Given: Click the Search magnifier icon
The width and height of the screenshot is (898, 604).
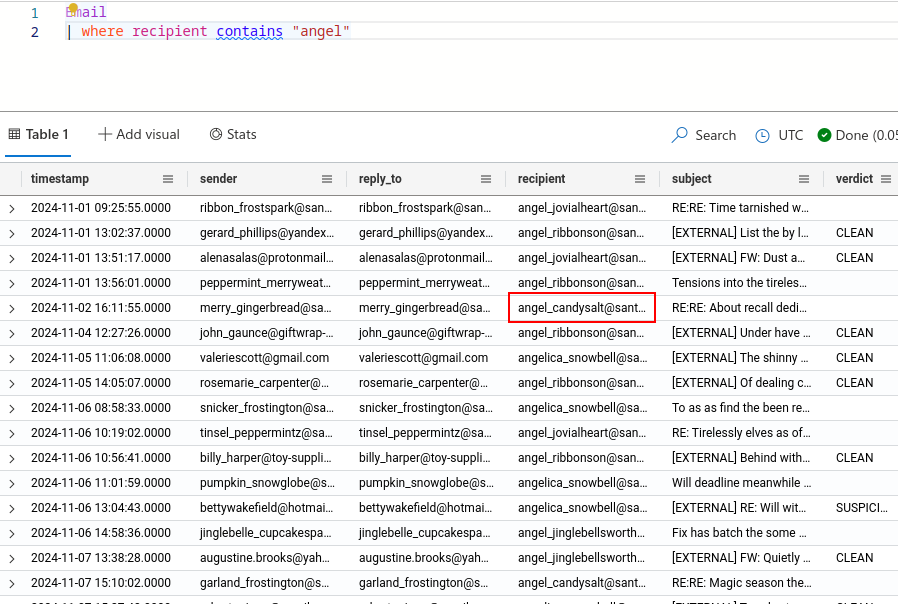Looking at the screenshot, I should tap(680, 135).
